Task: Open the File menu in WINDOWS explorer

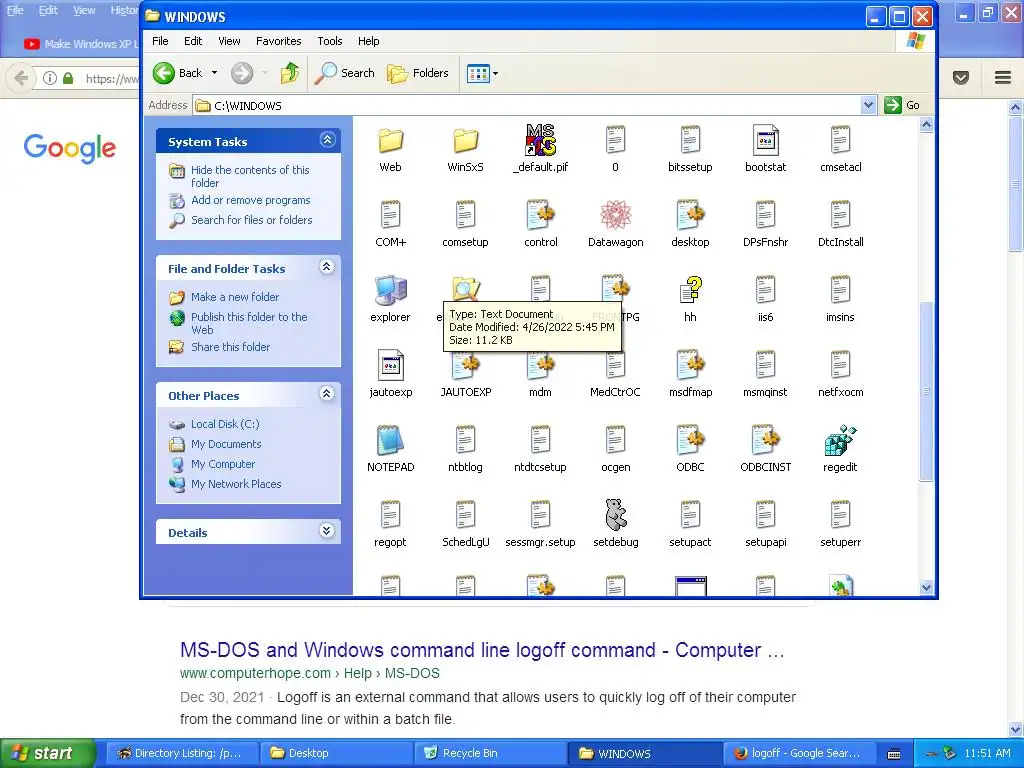Action: pyautogui.click(x=160, y=41)
